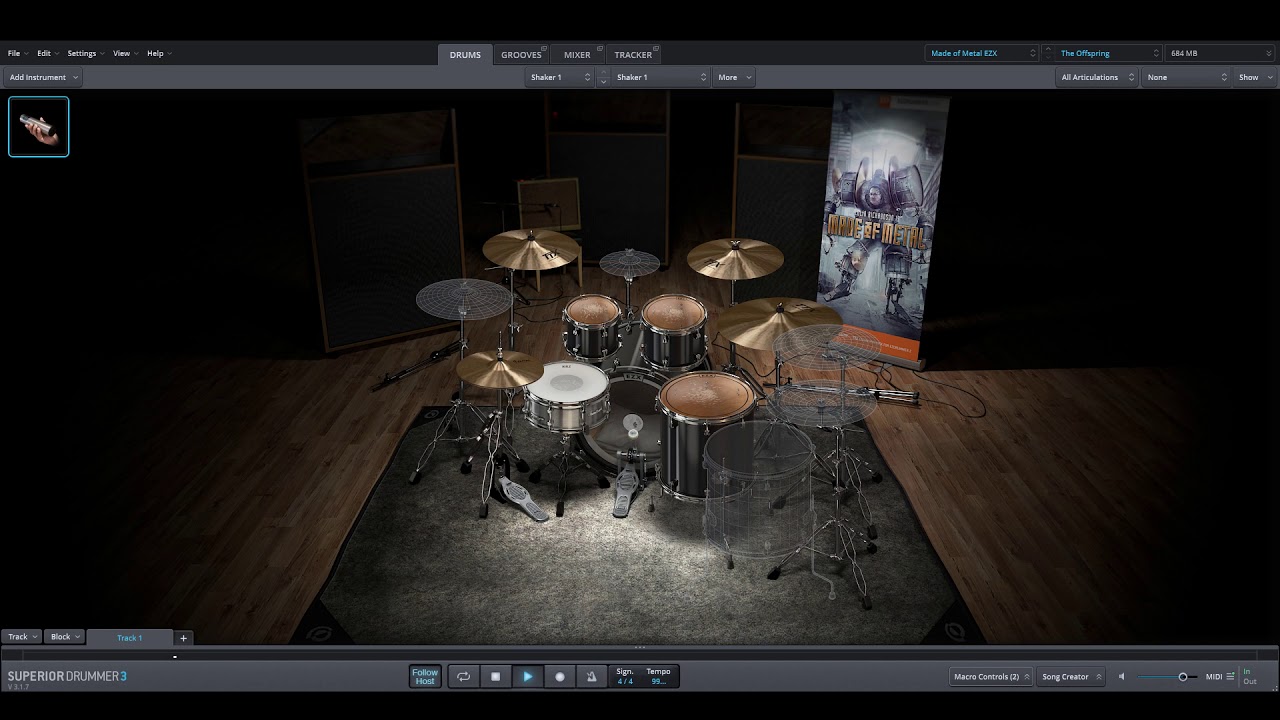Click the right rack tom
This screenshot has width=1280, height=720.
674,328
